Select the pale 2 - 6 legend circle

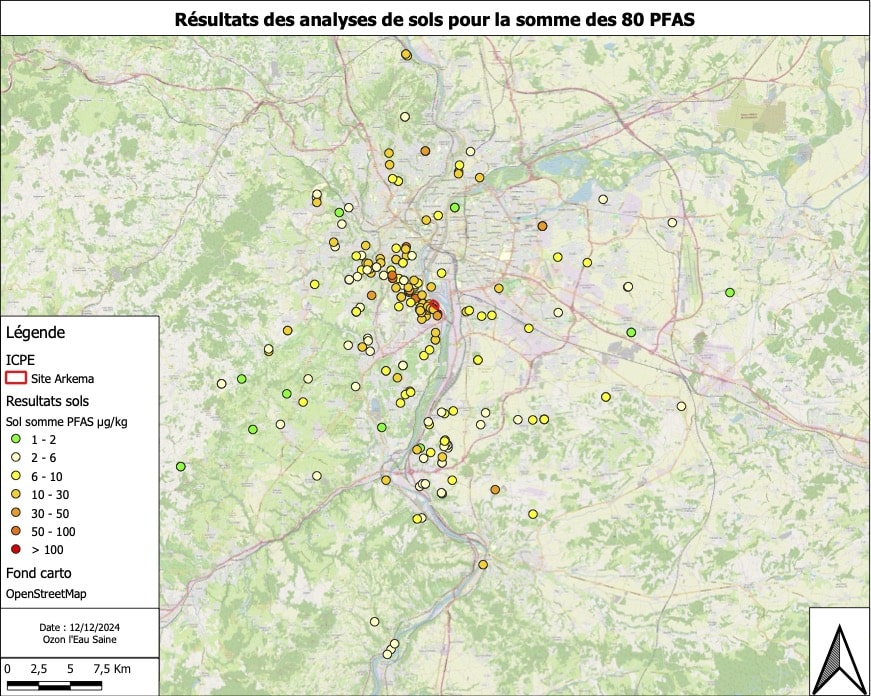(15, 458)
